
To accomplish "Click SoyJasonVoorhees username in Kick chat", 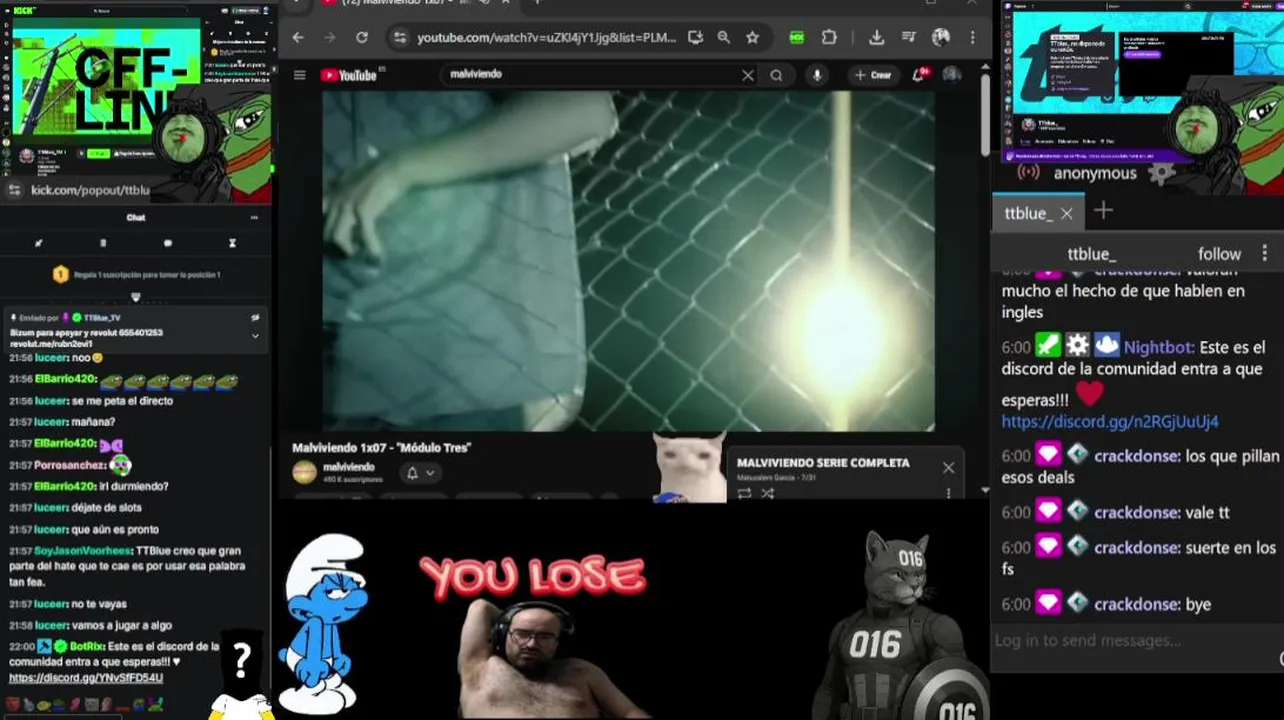I will click(x=83, y=551).
